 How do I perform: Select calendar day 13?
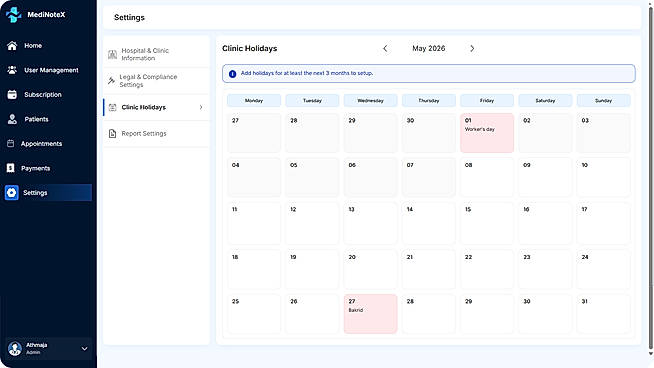370,223
